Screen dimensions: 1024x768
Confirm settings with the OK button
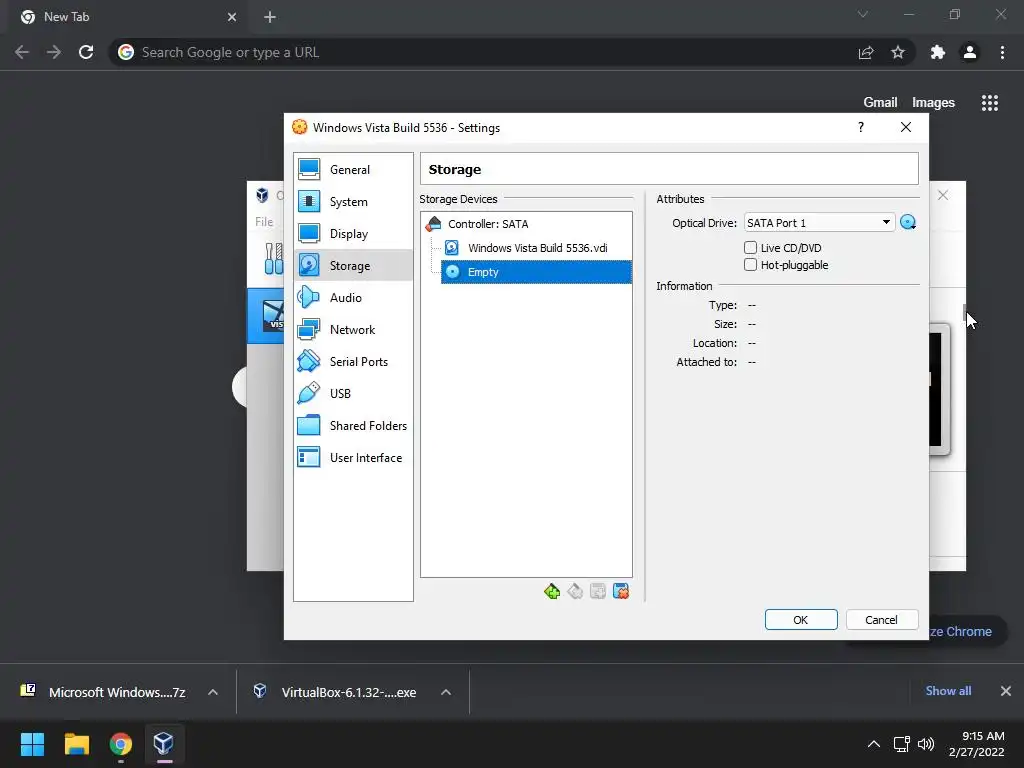(801, 620)
